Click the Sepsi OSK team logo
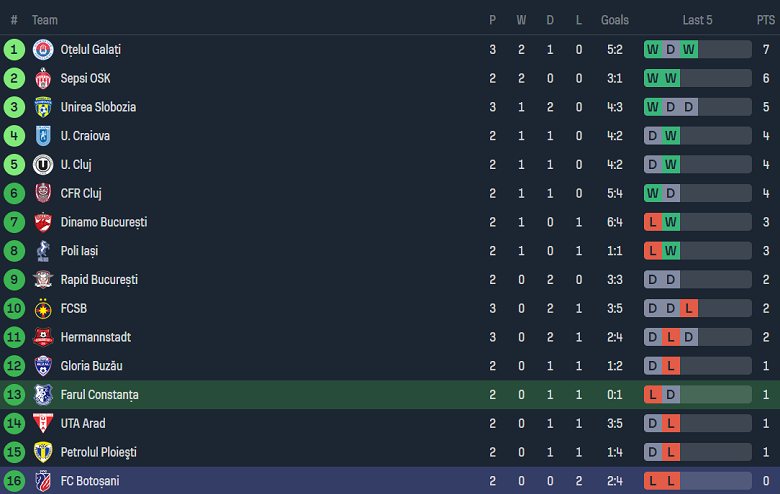The image size is (780, 494). (42, 78)
